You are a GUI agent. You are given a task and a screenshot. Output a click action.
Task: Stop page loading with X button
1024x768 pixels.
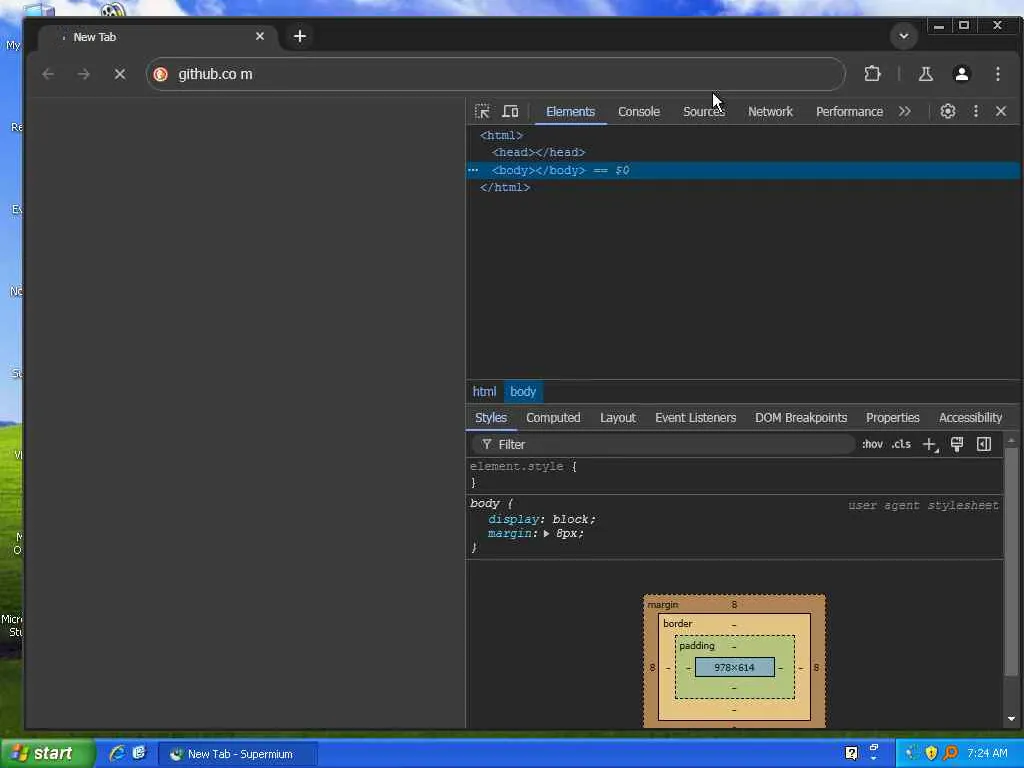(x=119, y=74)
